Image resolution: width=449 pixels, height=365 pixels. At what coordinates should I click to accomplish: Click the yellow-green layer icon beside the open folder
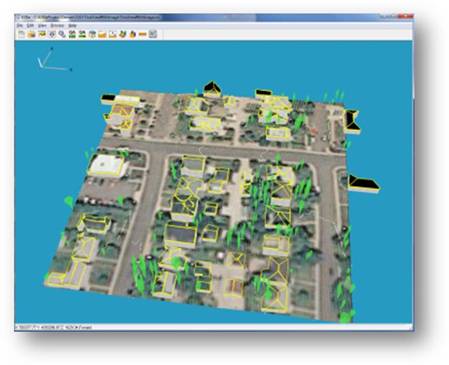pyautogui.click(x=42, y=34)
